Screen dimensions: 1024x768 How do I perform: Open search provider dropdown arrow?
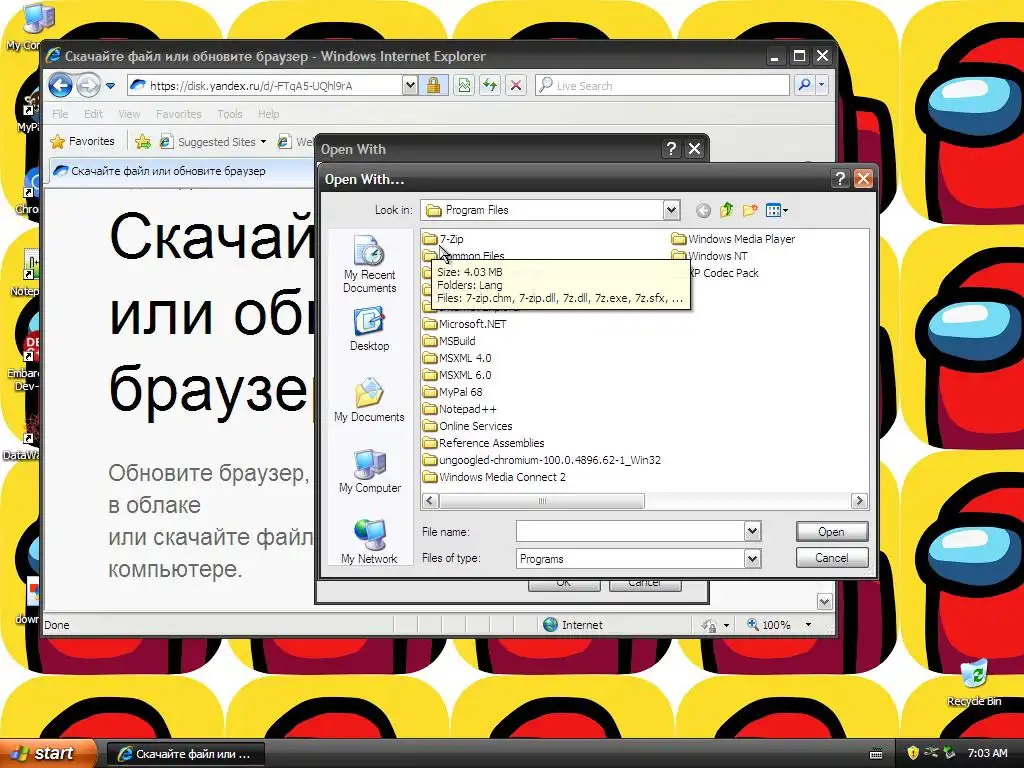(x=822, y=85)
